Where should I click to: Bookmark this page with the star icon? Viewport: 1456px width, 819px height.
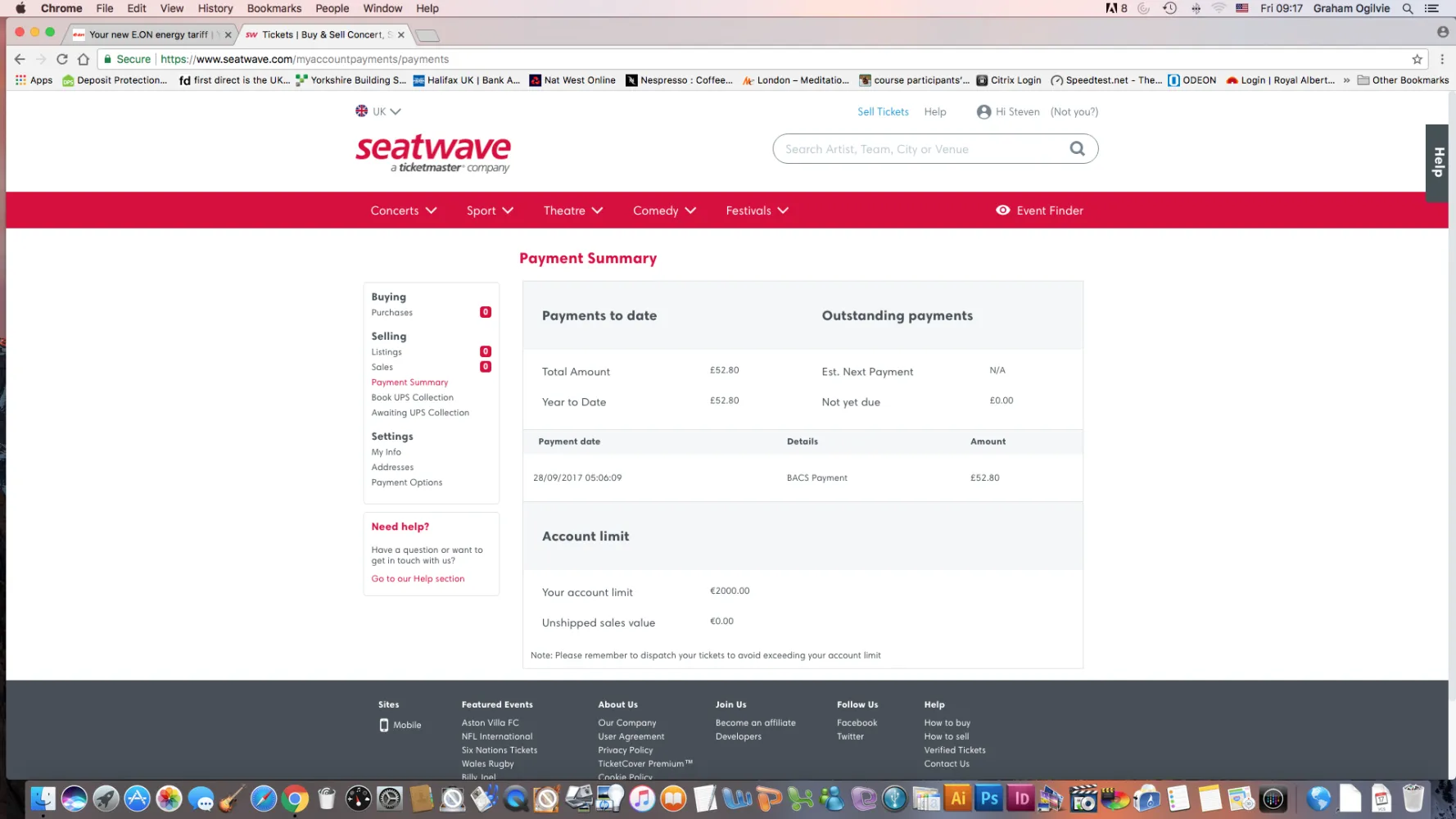(x=1417, y=59)
